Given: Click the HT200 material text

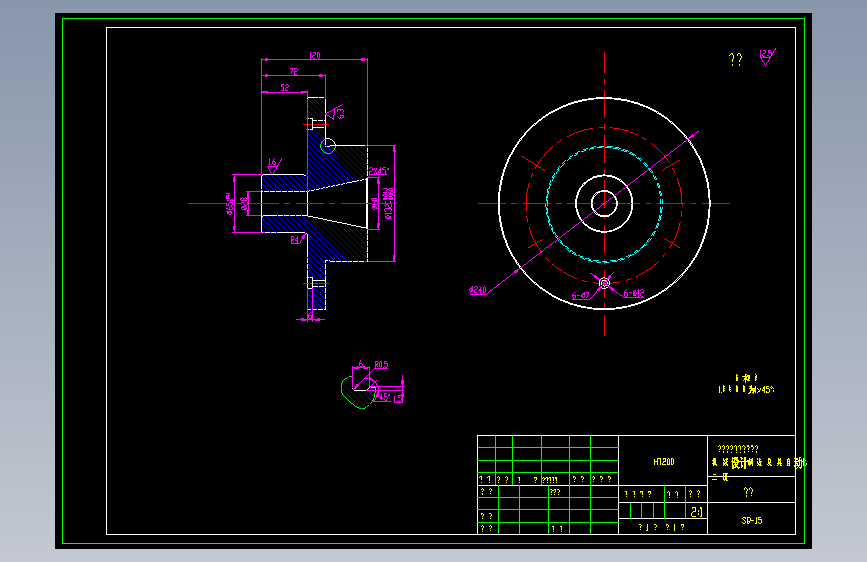Looking at the screenshot, I should click(x=664, y=462).
